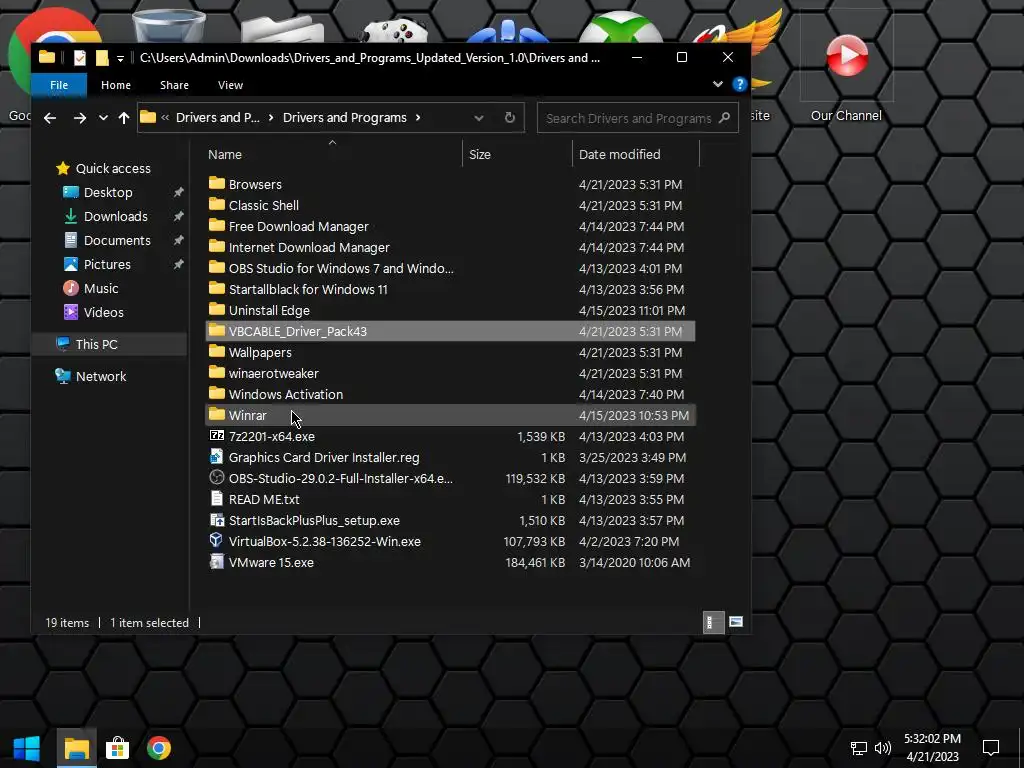Open Videos in the navigation pane
Viewport: 1024px width, 768px height.
[x=103, y=312]
